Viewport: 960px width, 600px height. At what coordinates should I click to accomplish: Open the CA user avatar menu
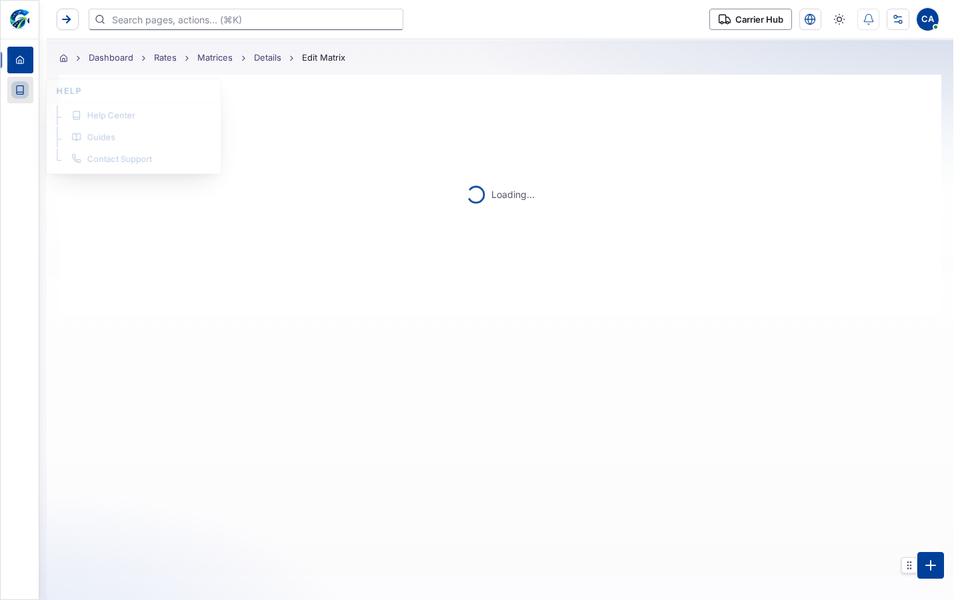click(928, 20)
